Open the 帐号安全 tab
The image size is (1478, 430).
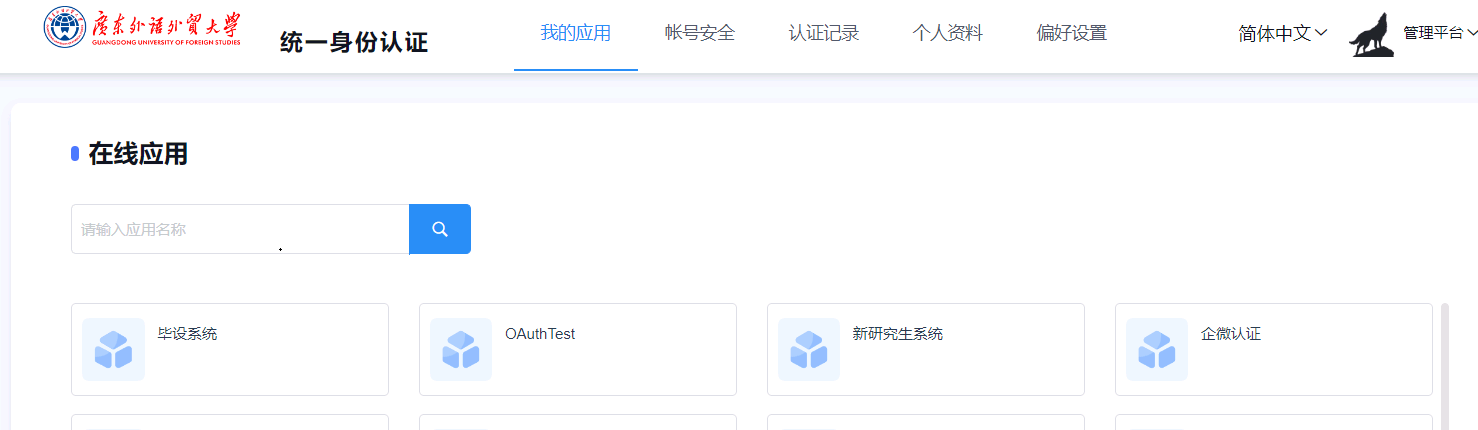[699, 33]
